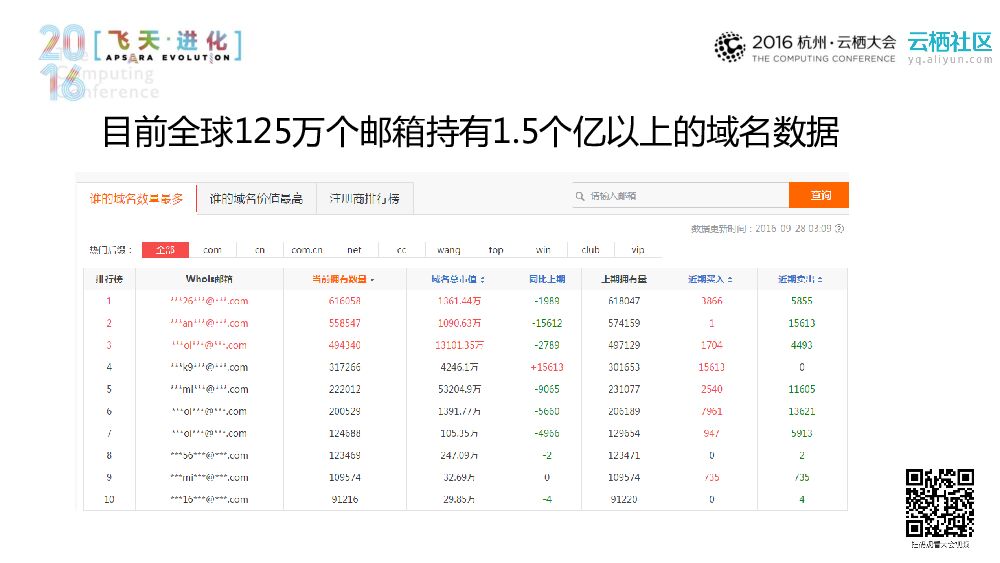Click the Whois邮箱 column header
1000x563 pixels.
[209, 279]
